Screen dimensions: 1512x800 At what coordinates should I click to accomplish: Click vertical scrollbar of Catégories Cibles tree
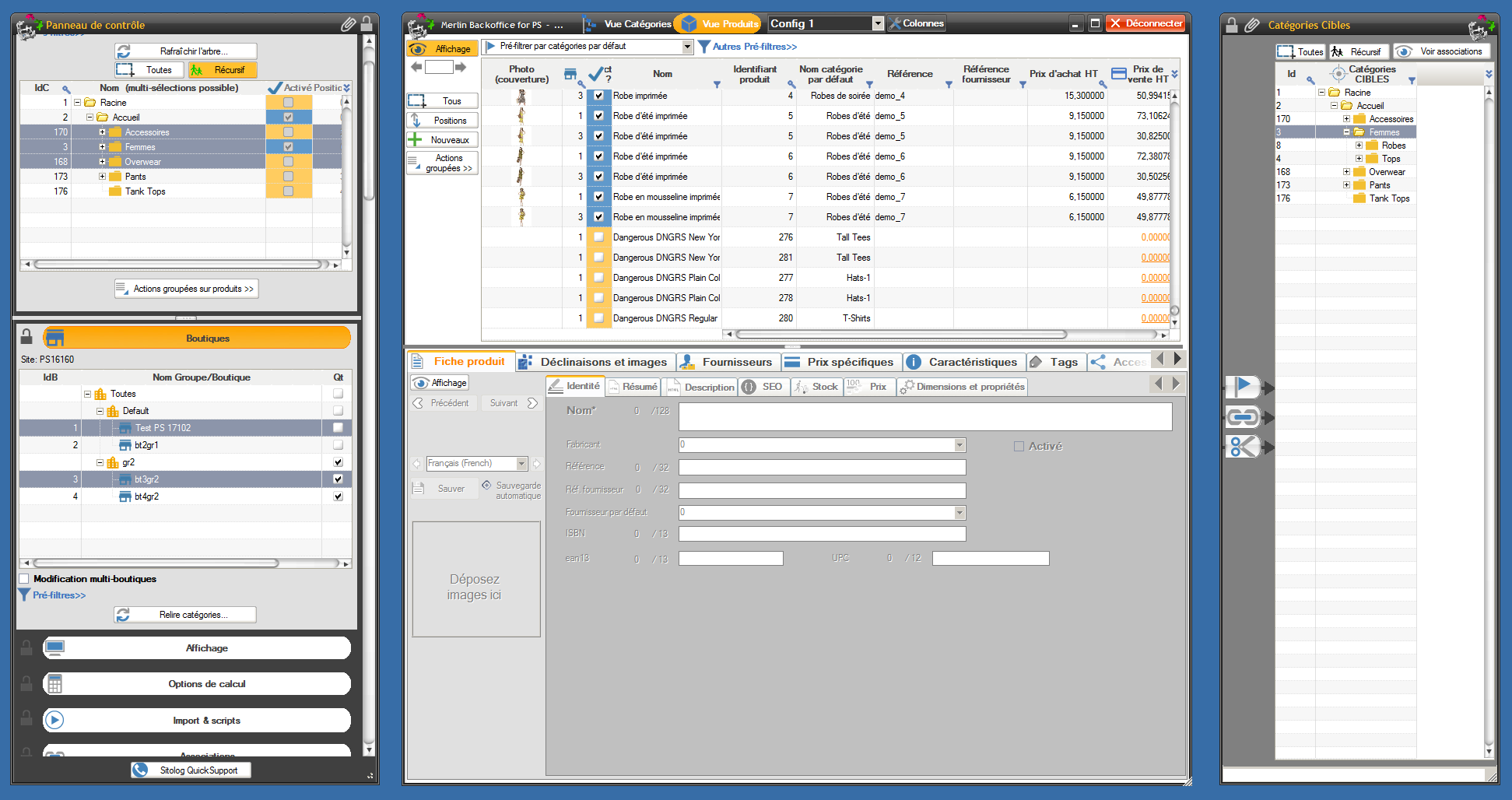[x=1489, y=420]
